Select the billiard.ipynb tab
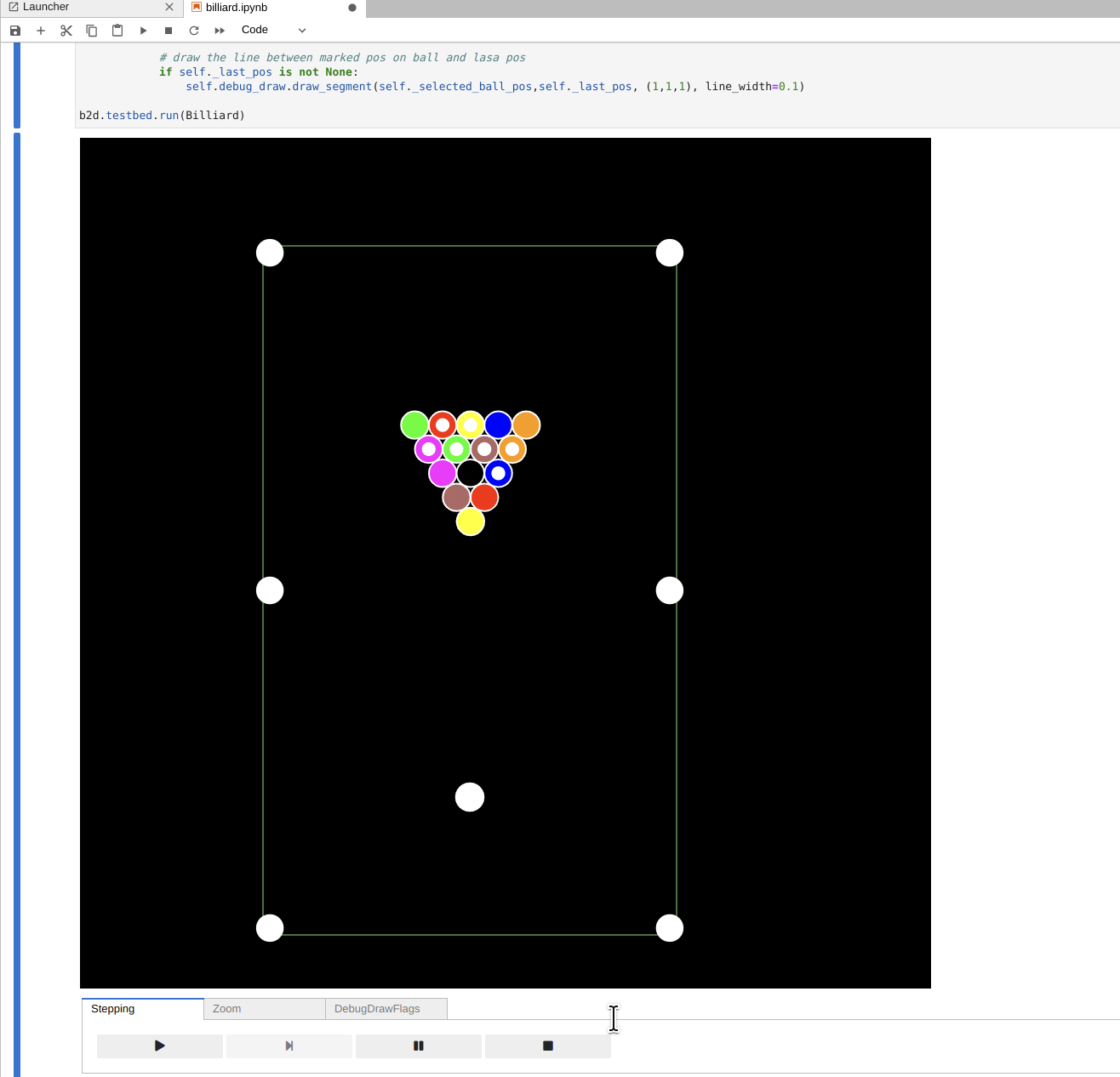This screenshot has width=1120, height=1077. click(274, 8)
